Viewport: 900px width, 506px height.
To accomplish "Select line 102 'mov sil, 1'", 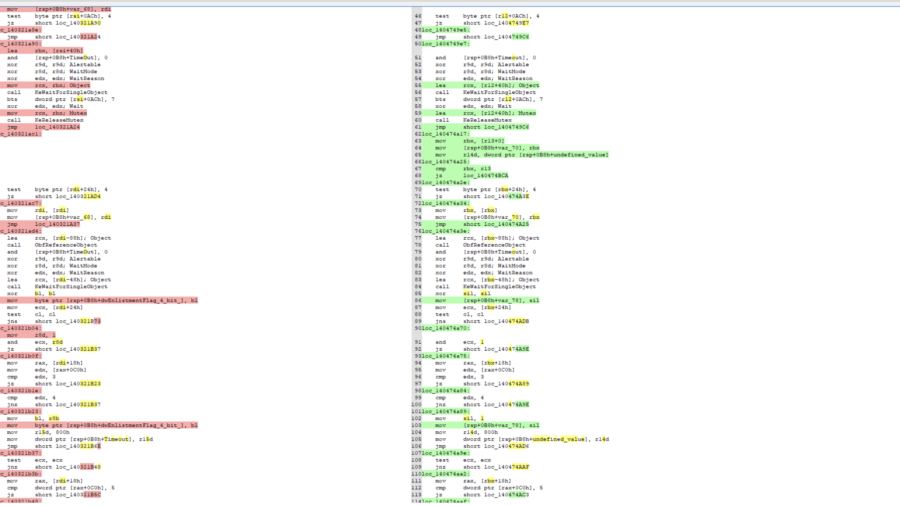I will [x=459, y=418].
